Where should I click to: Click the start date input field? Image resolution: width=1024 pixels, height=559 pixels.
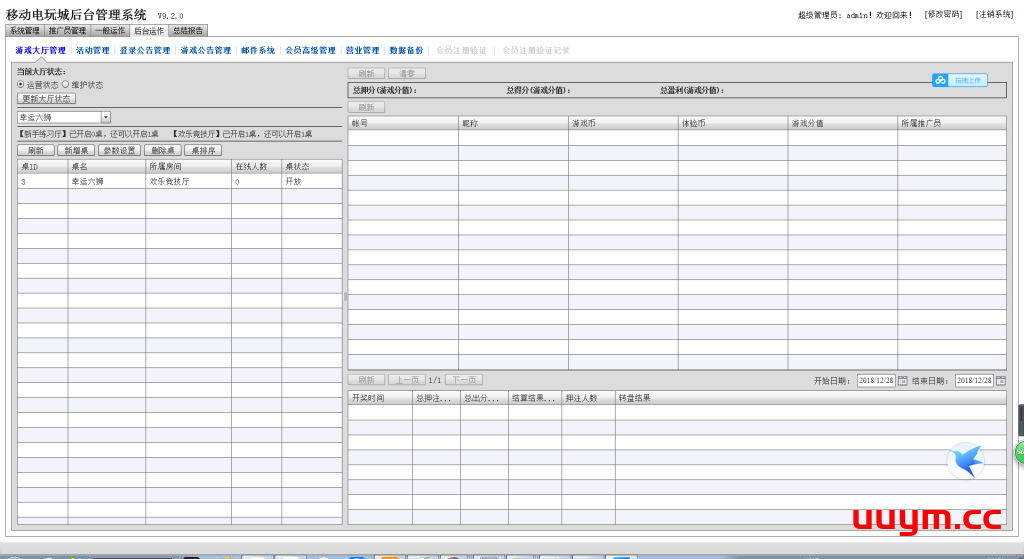(875, 380)
